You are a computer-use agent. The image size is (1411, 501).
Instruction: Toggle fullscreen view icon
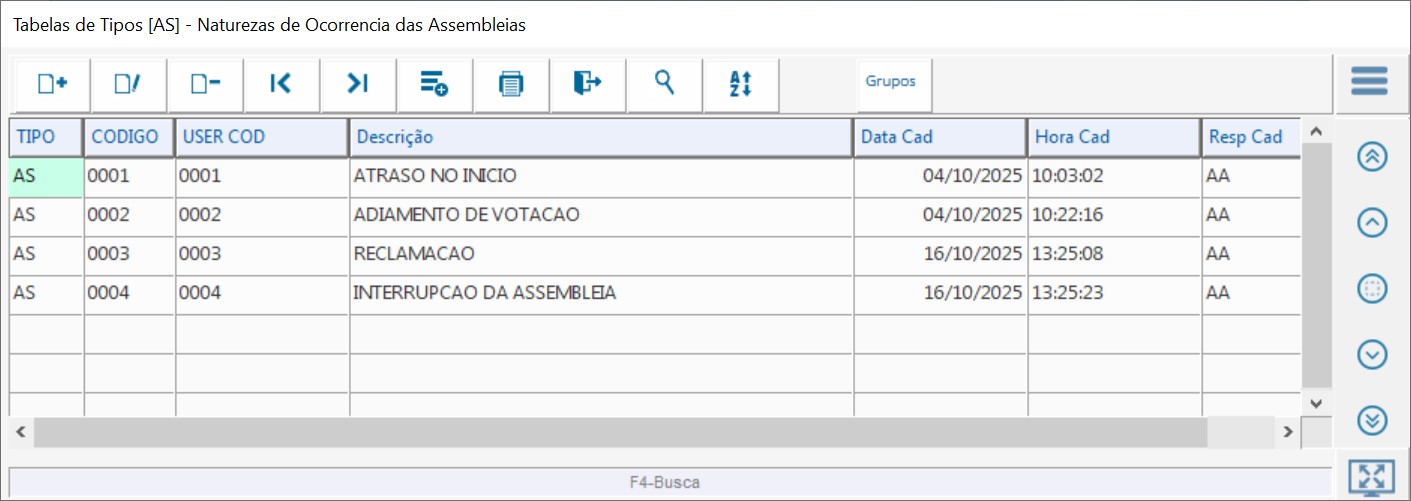[x=1370, y=478]
